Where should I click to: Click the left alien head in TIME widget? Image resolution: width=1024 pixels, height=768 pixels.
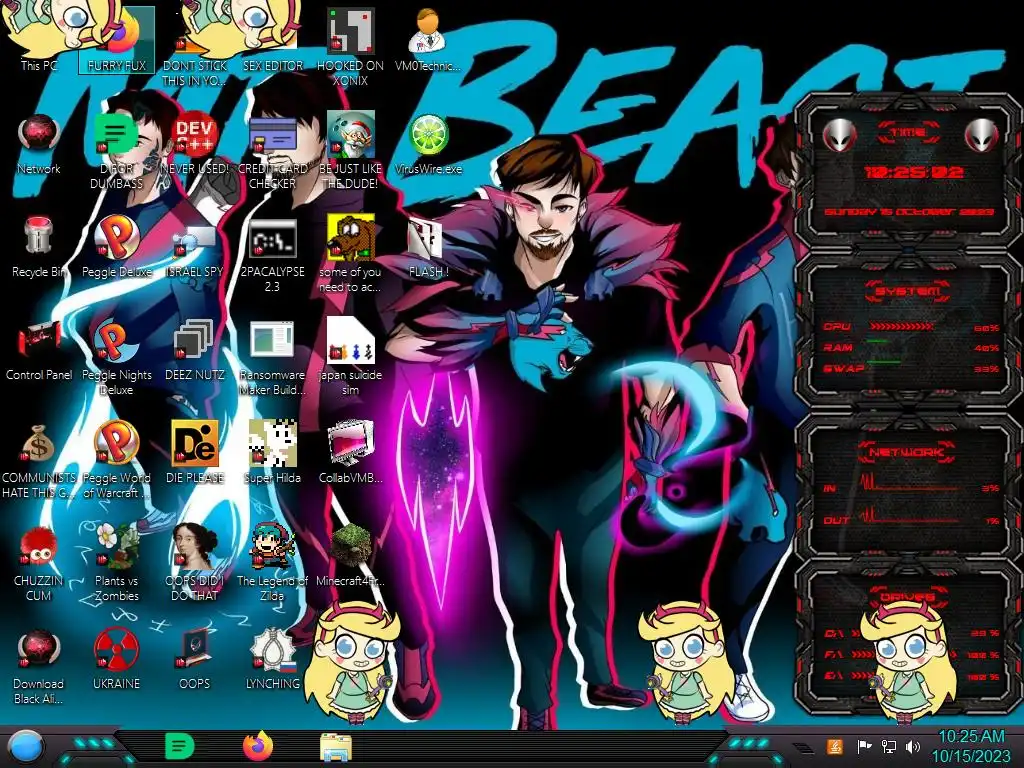[840, 135]
